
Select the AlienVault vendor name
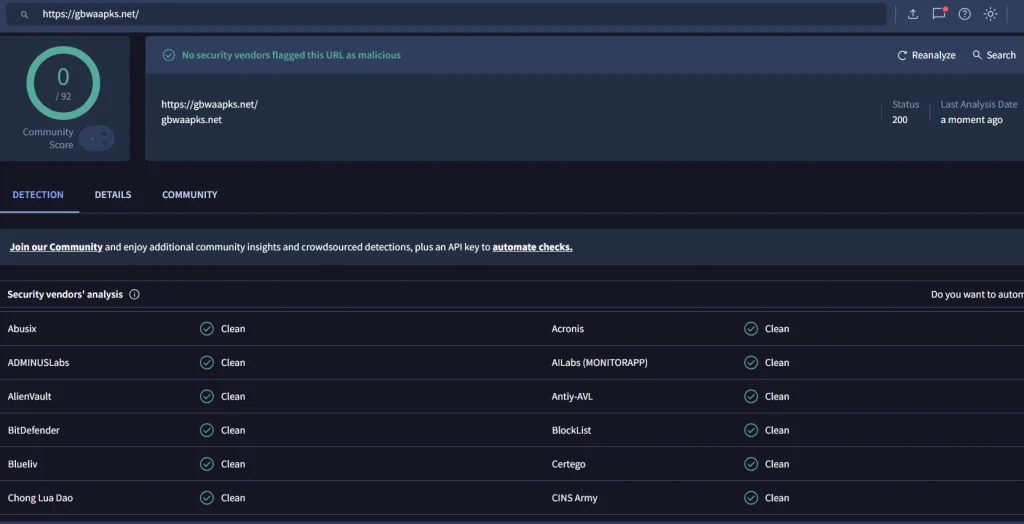pyautogui.click(x=29, y=397)
